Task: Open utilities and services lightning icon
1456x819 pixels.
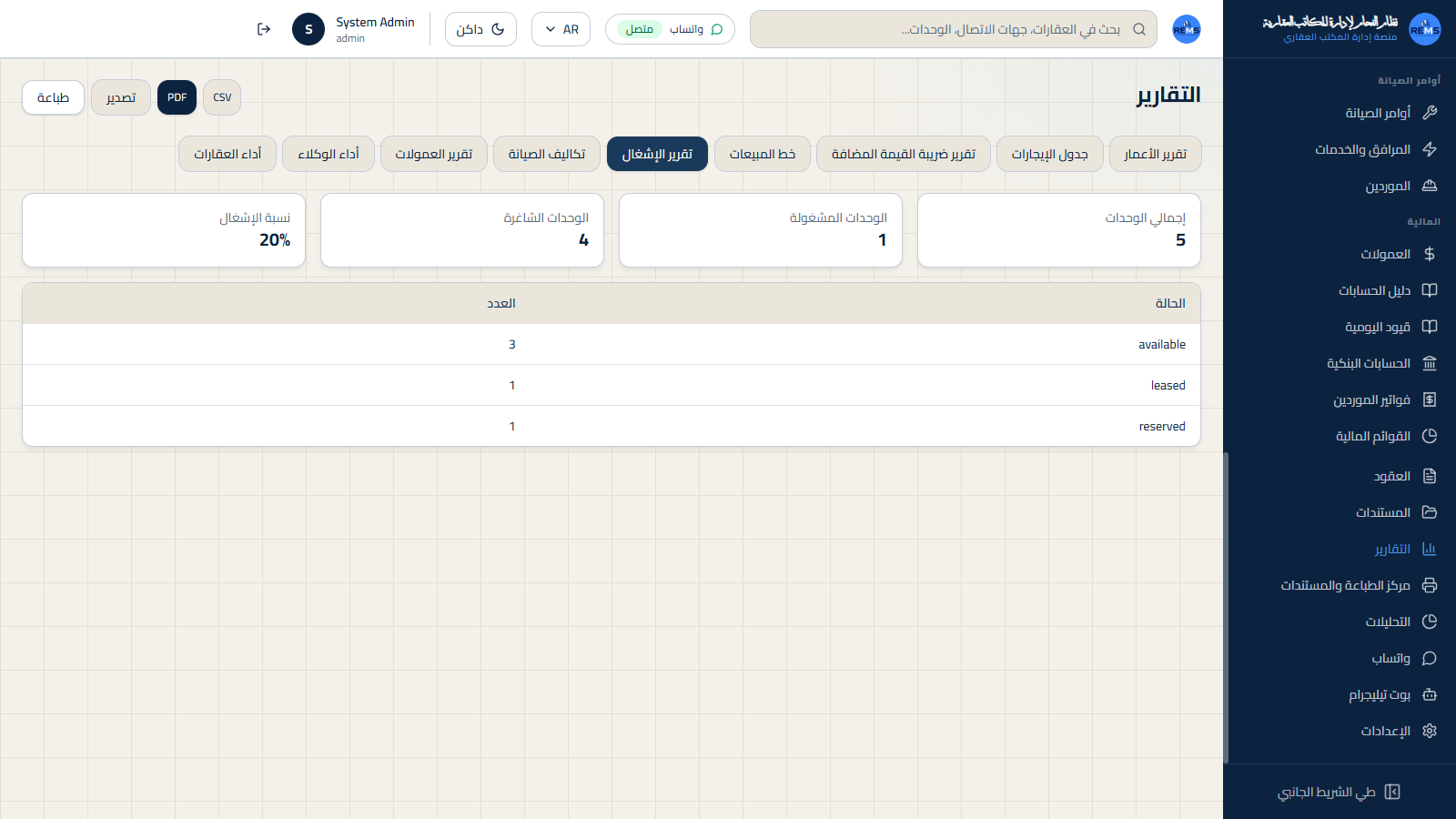Action: (x=1430, y=149)
